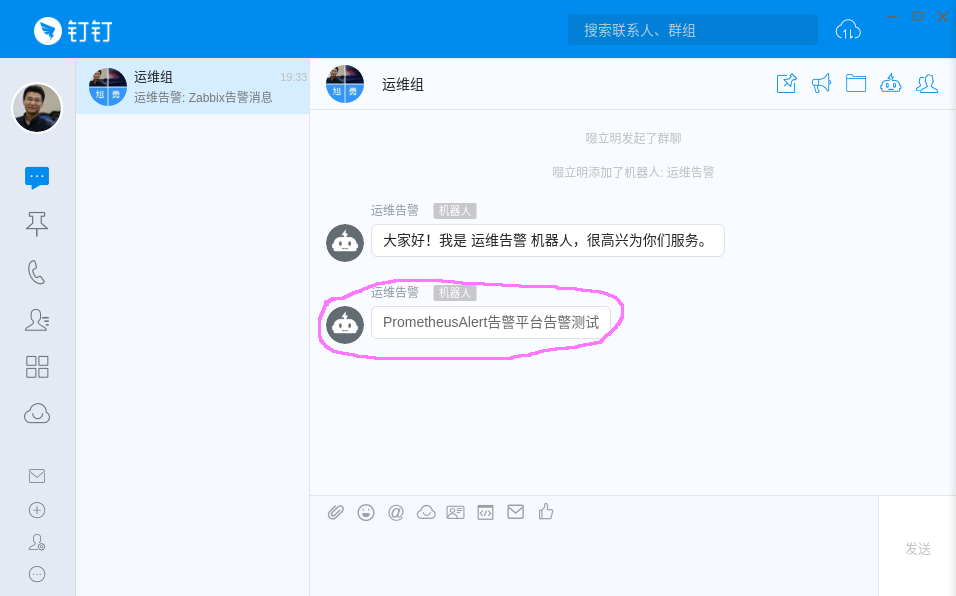The height and width of the screenshot is (596, 956).
Task: Open group robot settings icon in header
Action: (x=891, y=83)
